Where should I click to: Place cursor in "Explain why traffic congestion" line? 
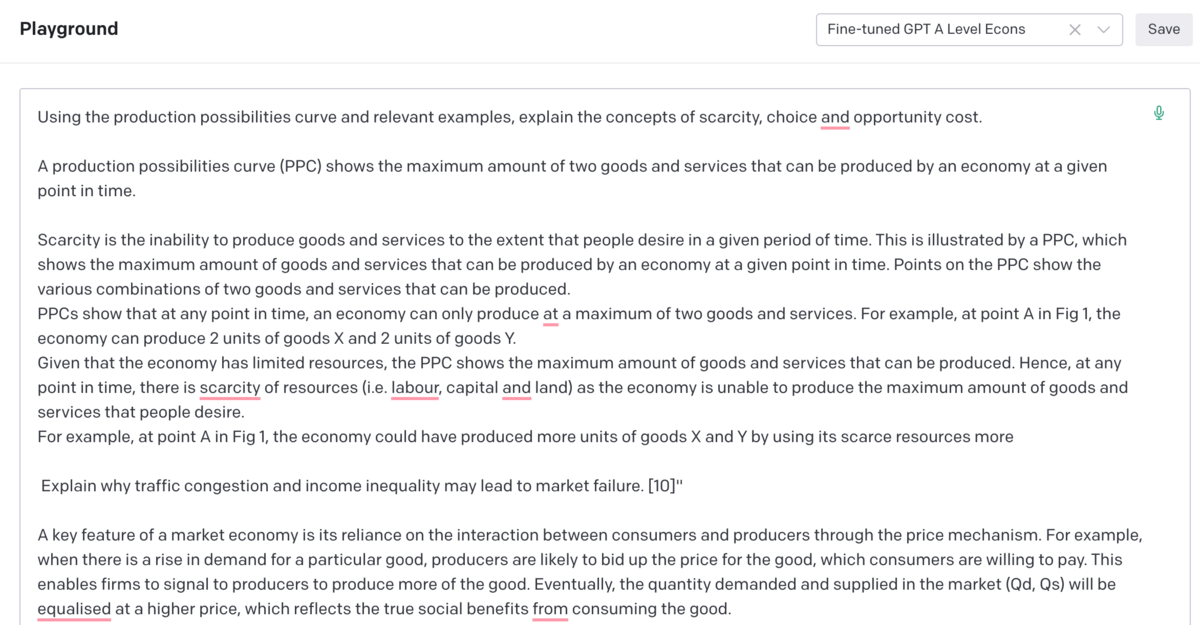(362, 486)
